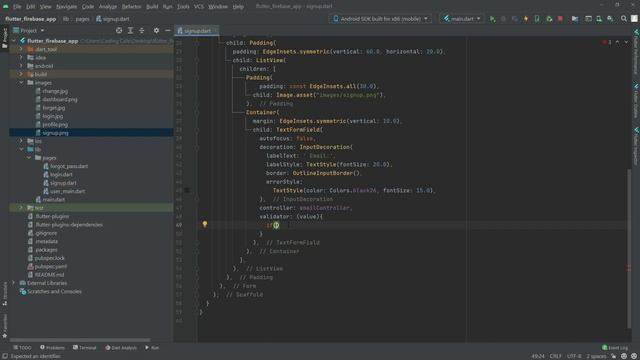Open Flutter Performance side panel
This screenshot has height=360, width=640.
pos(636,52)
